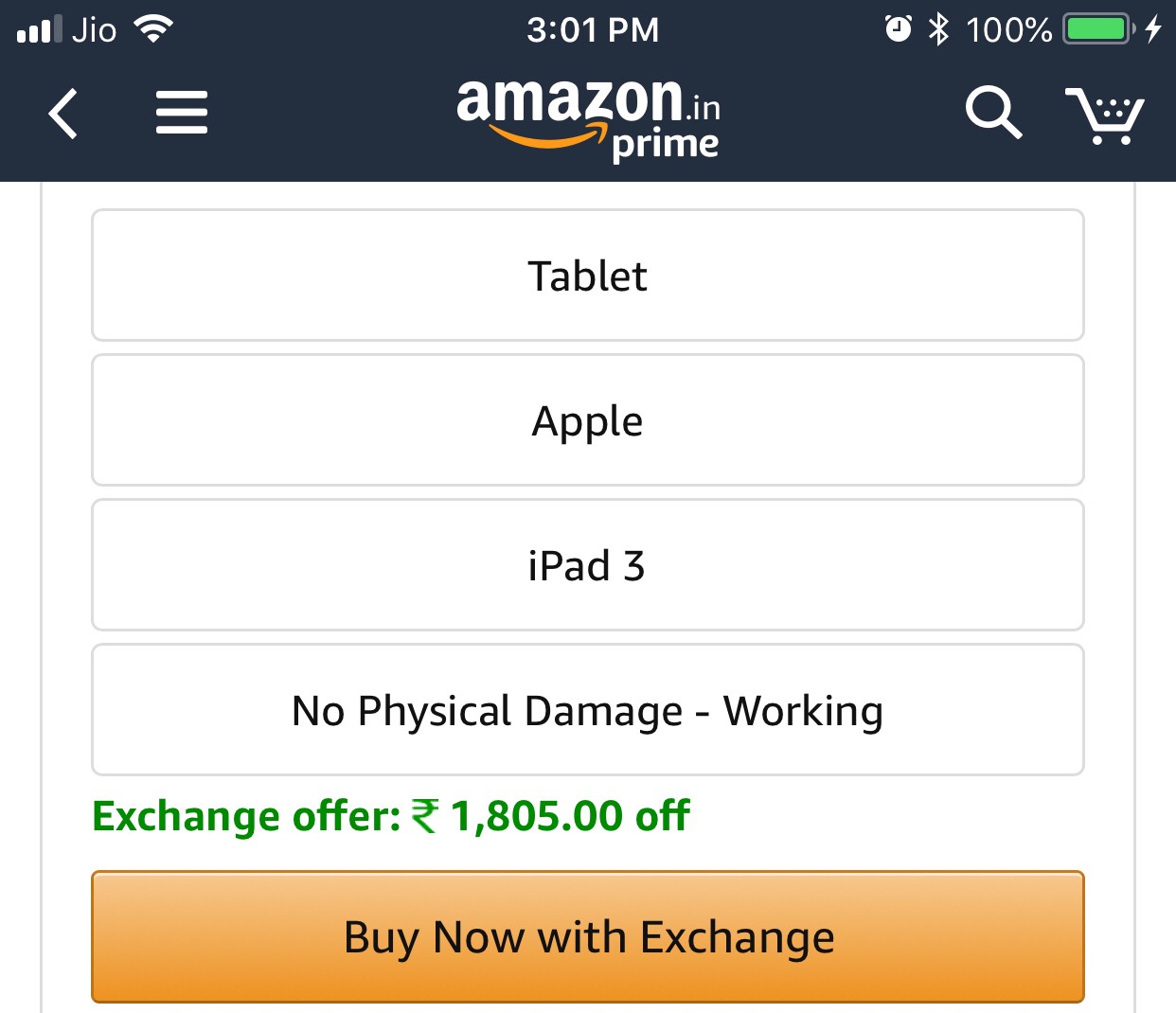Tap the Bluetooth status icon

pyautogui.click(x=938, y=29)
